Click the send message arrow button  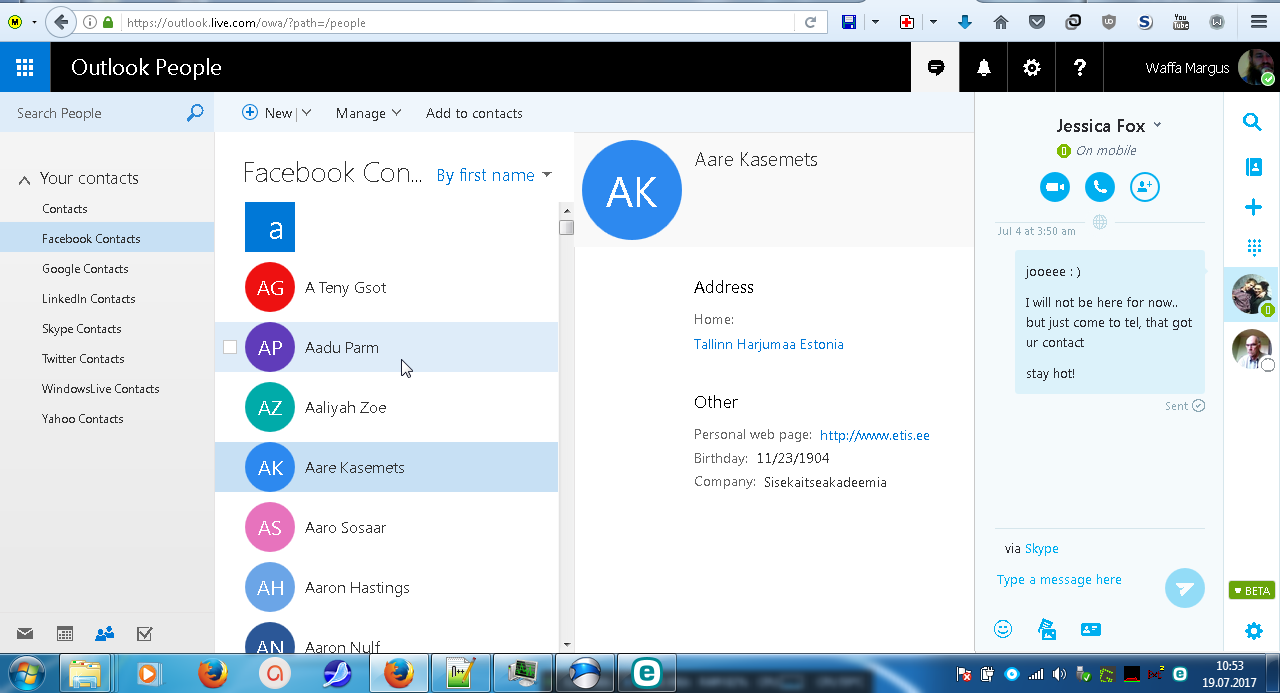tap(1184, 588)
